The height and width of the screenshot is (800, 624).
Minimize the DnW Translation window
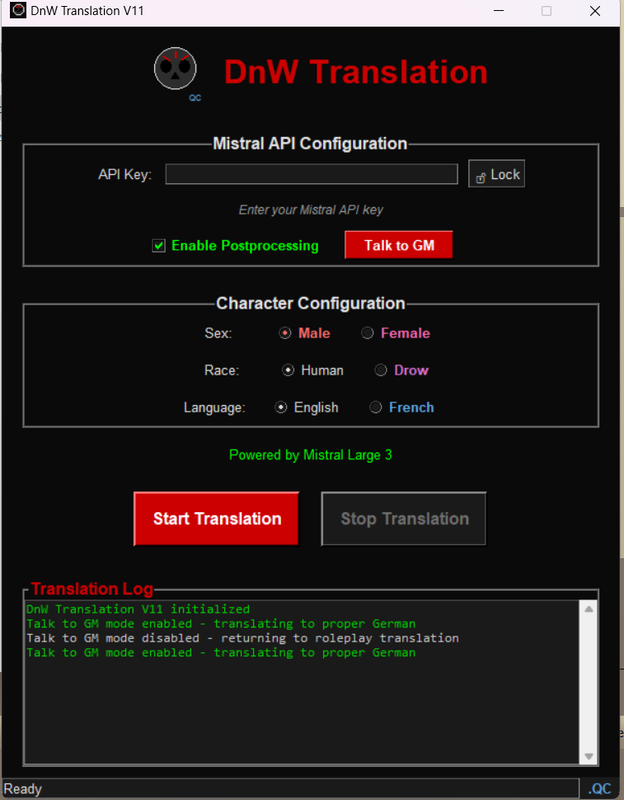[x=499, y=11]
